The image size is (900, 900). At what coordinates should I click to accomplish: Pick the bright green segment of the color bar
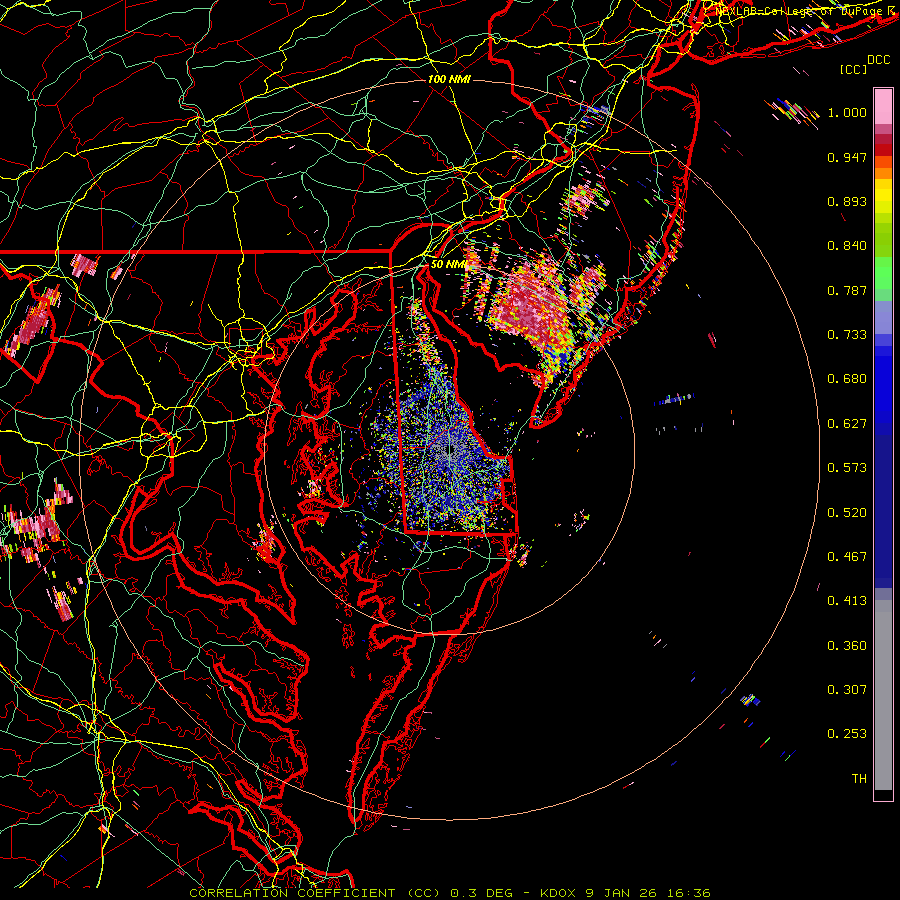click(x=883, y=273)
